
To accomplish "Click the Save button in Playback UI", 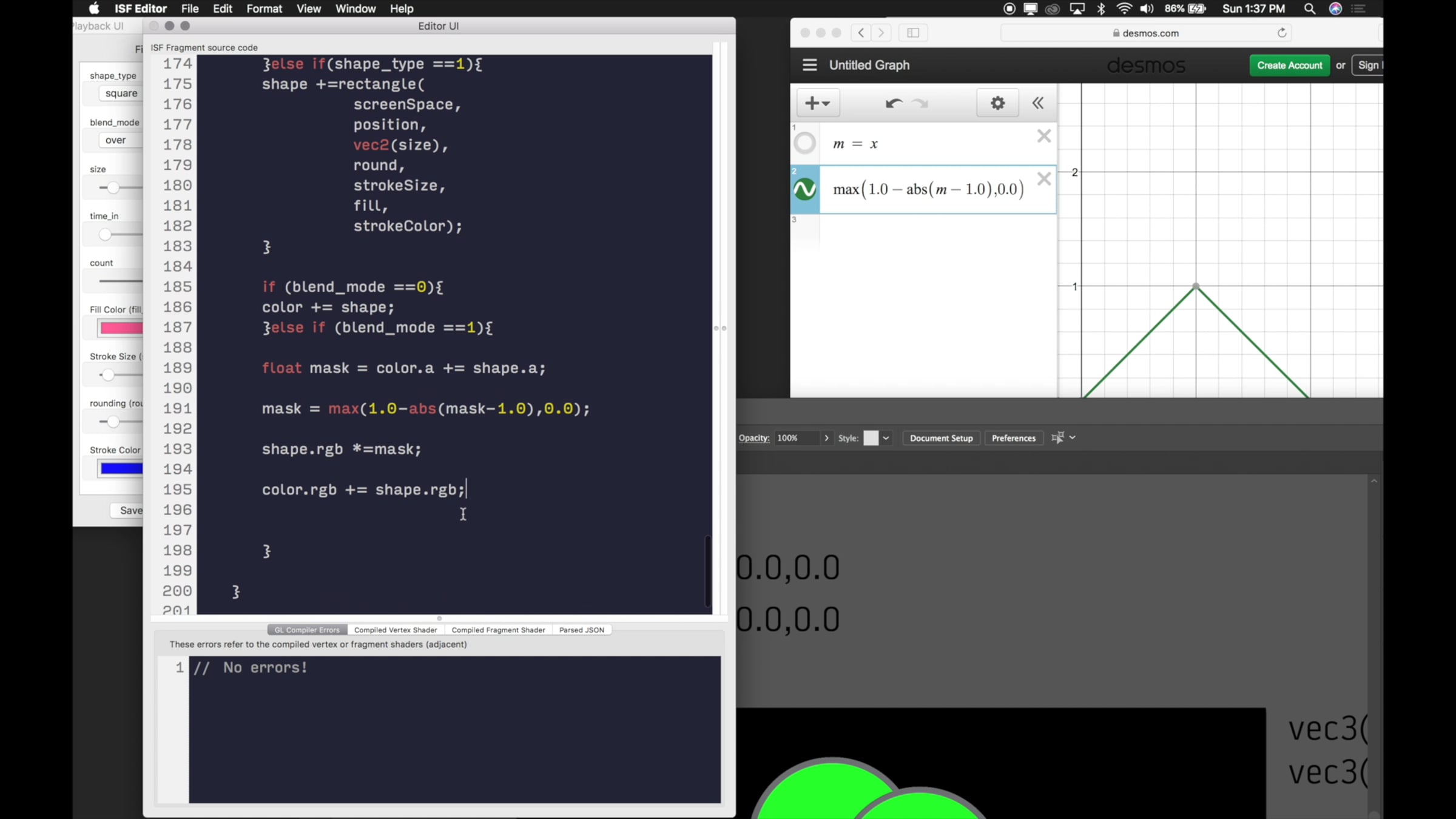I will point(127,510).
